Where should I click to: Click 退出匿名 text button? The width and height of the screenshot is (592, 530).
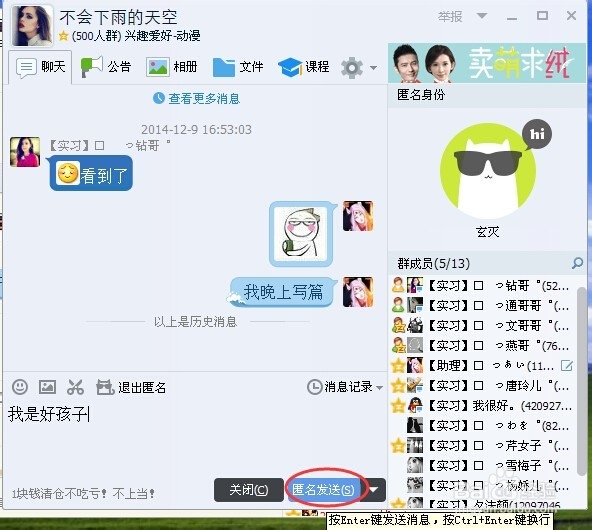142,387
